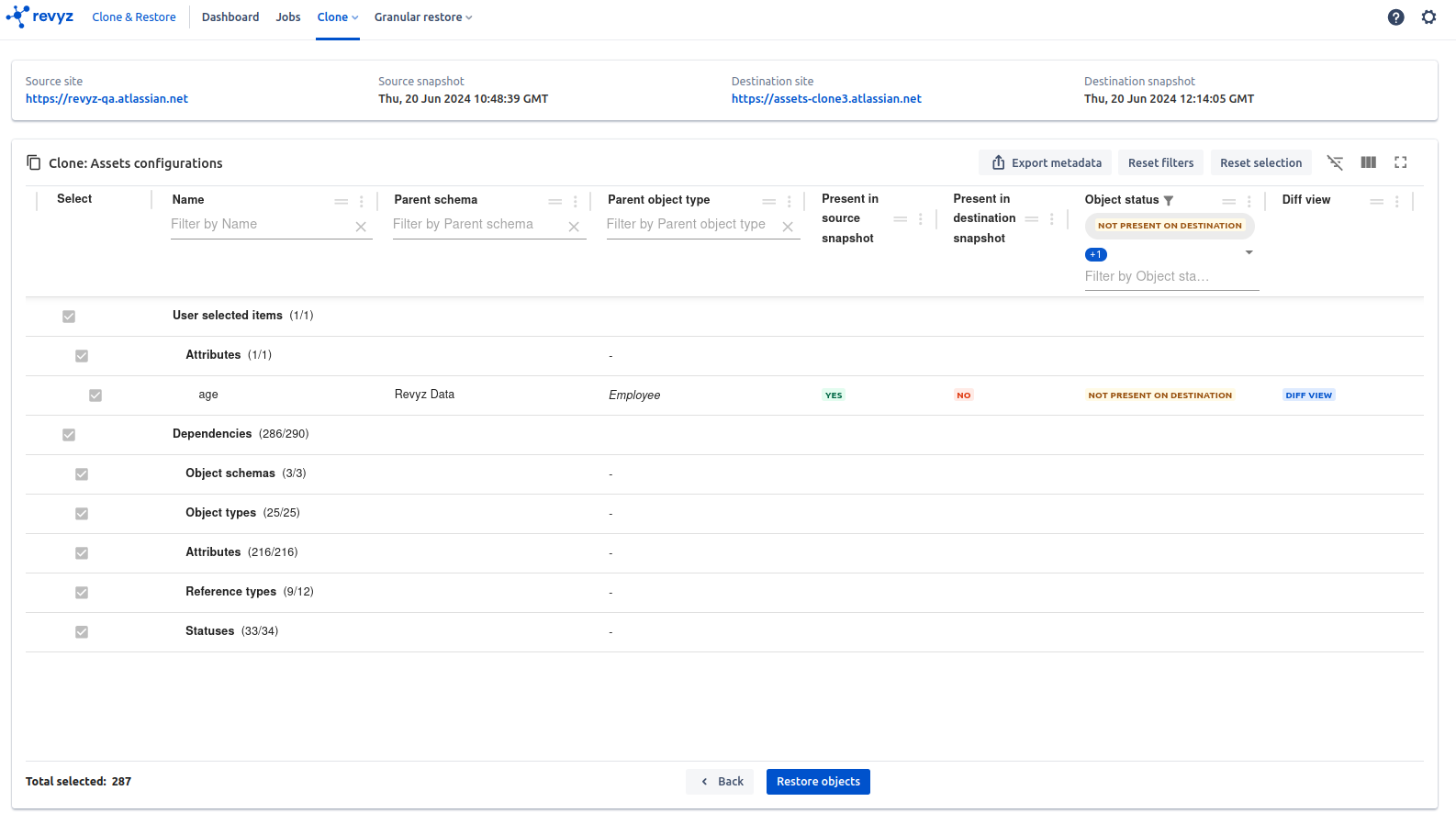Click Parent object type column drag handle
The image size is (1456, 824).
coord(769,202)
